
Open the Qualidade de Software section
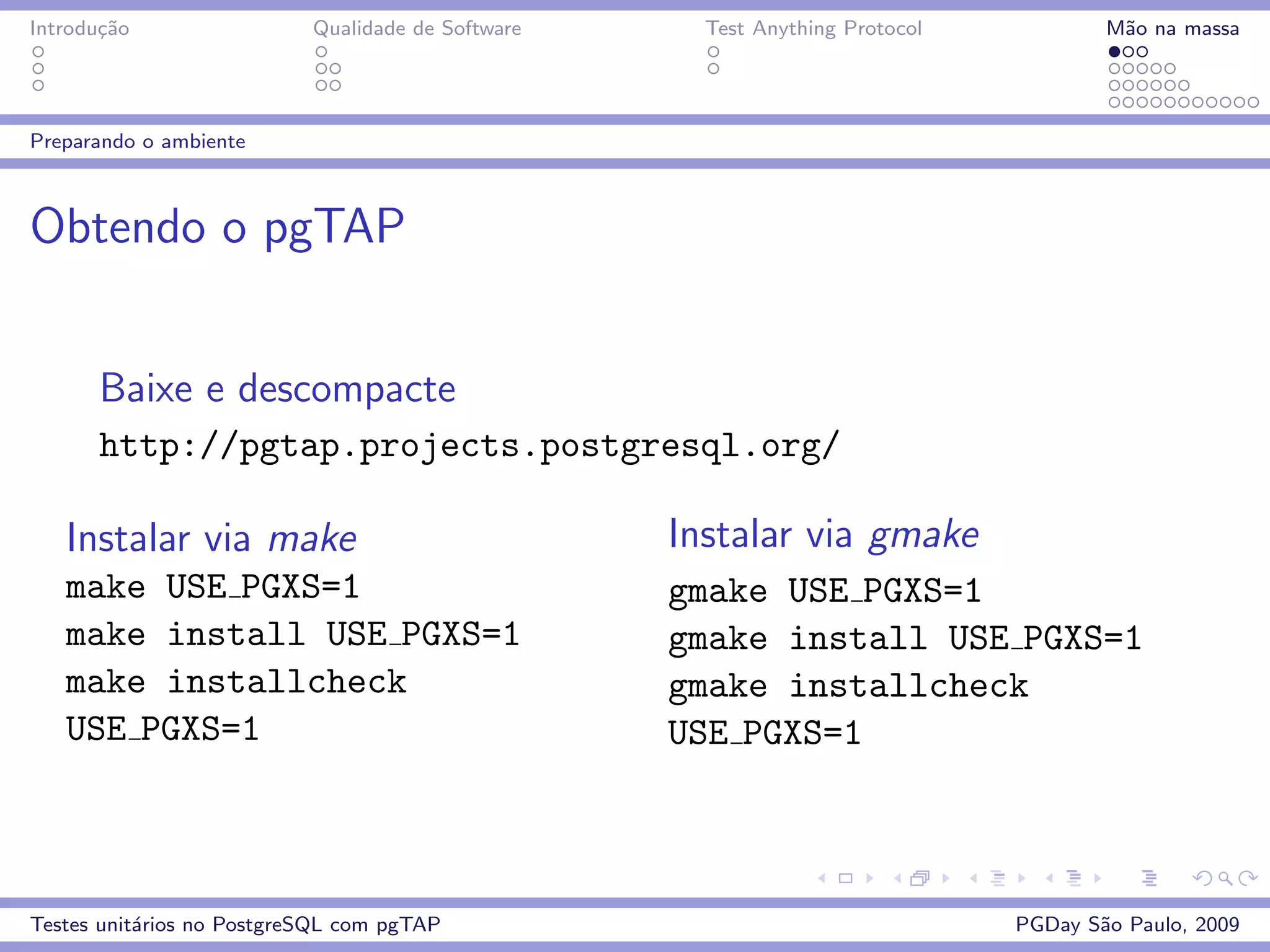(417, 29)
